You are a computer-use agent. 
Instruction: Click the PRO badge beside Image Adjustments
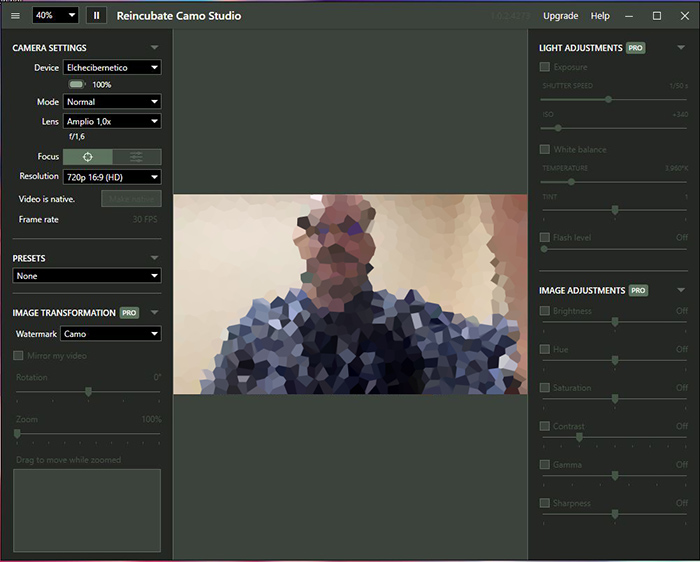pos(638,291)
